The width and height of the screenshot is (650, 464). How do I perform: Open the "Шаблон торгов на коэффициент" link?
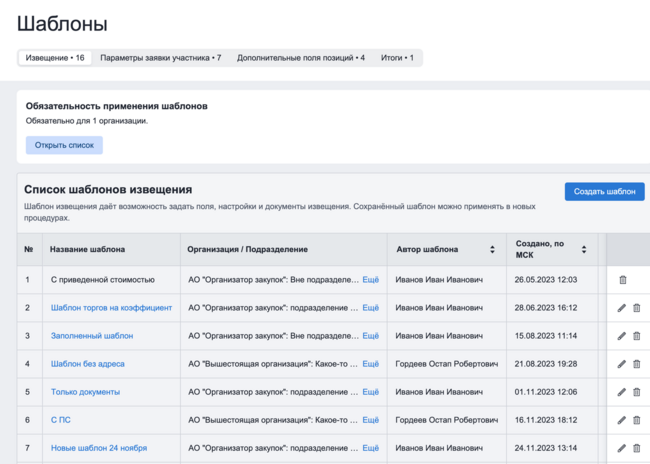(111, 308)
